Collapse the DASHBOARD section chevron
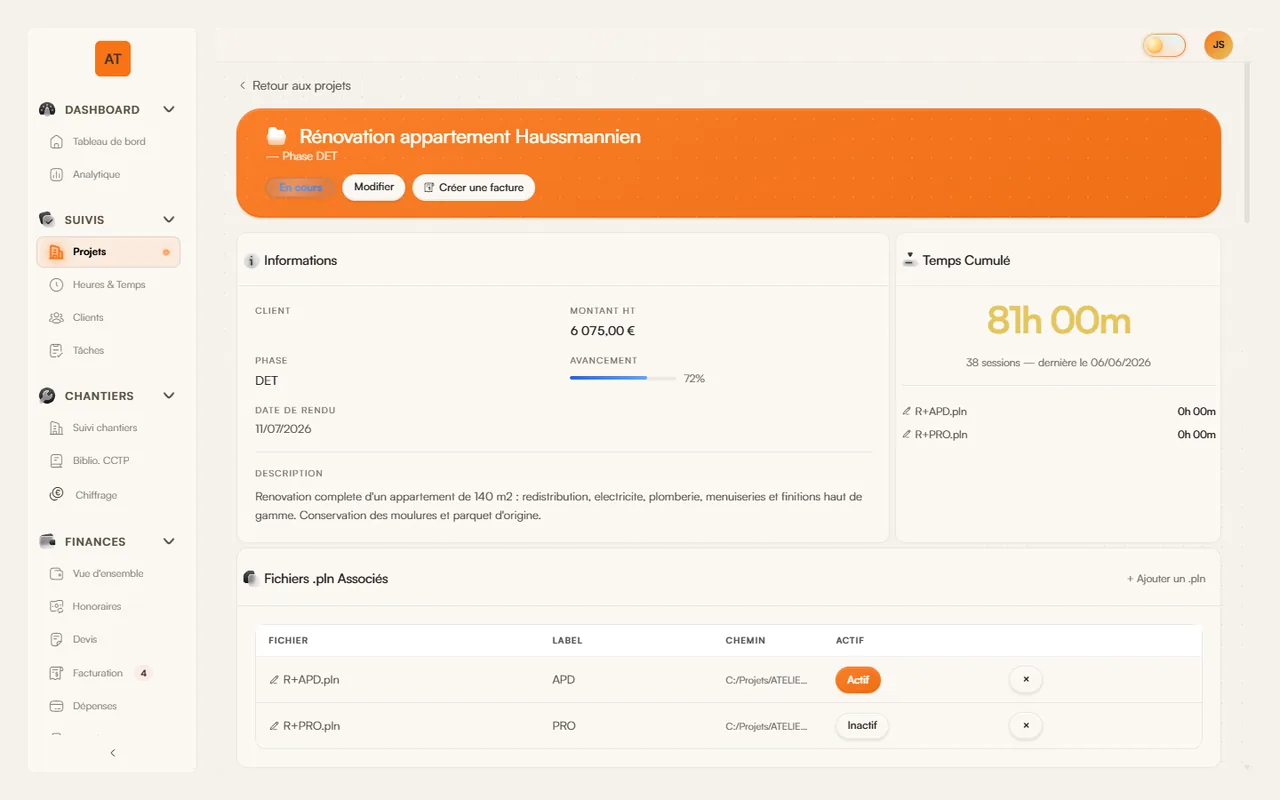Image resolution: width=1280 pixels, height=800 pixels. tap(169, 110)
